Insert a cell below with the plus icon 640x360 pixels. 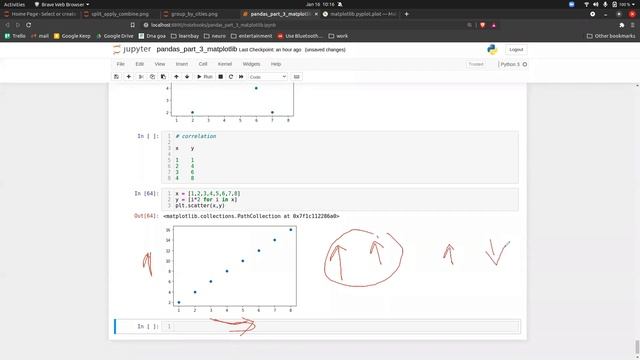[129, 77]
